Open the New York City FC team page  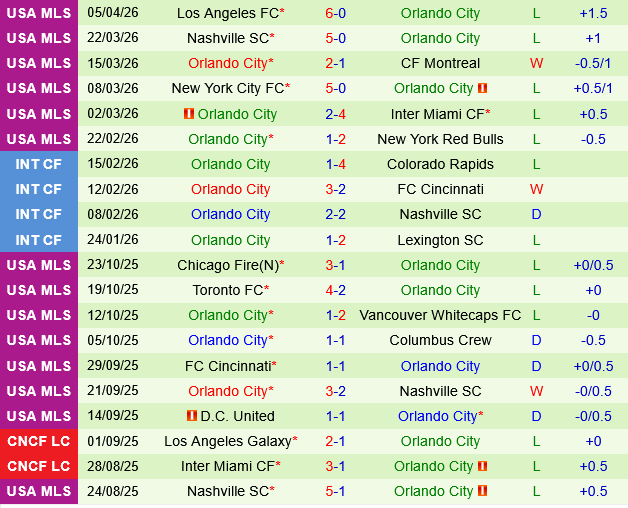point(227,88)
